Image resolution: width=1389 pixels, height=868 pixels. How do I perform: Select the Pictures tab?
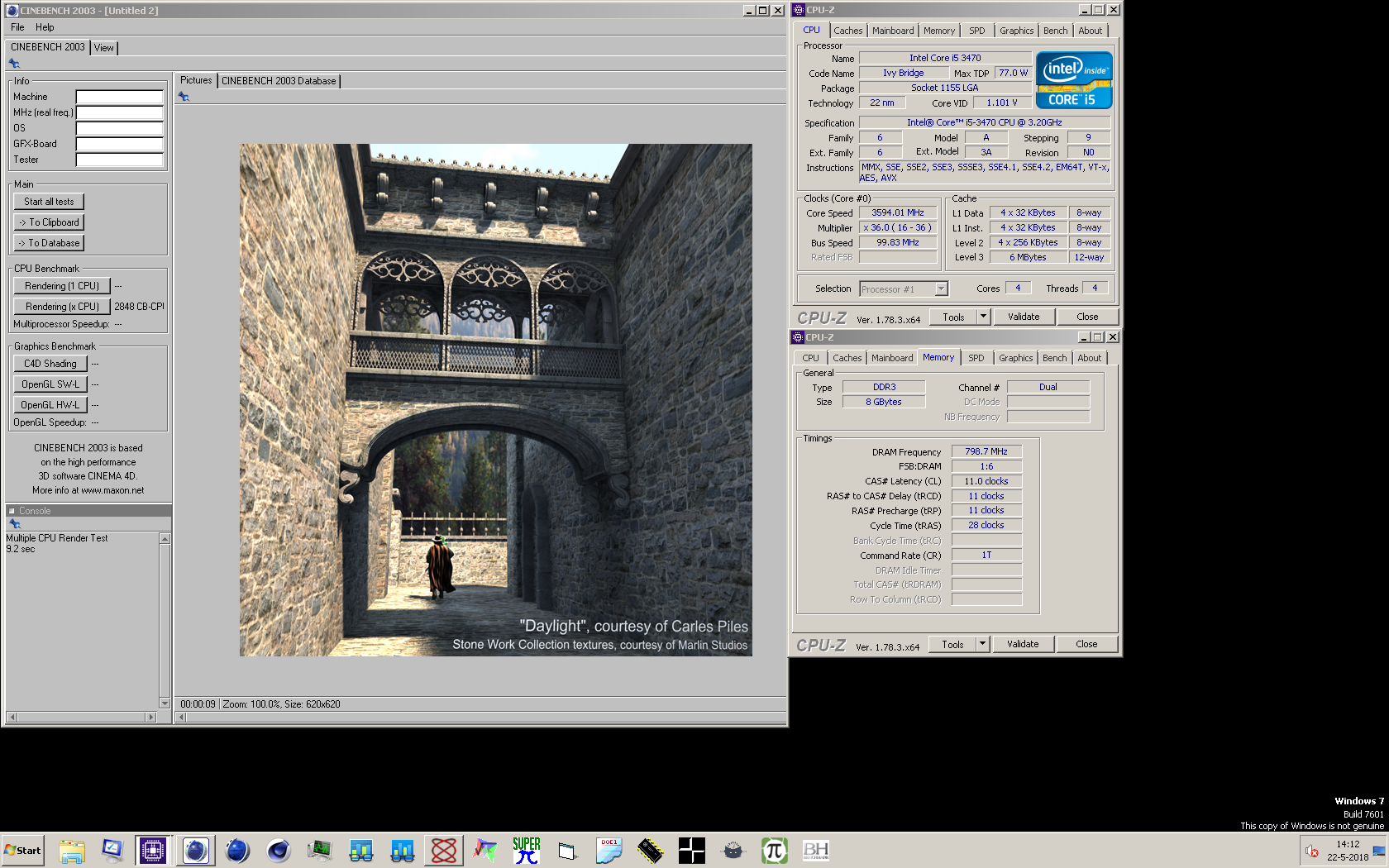point(196,80)
